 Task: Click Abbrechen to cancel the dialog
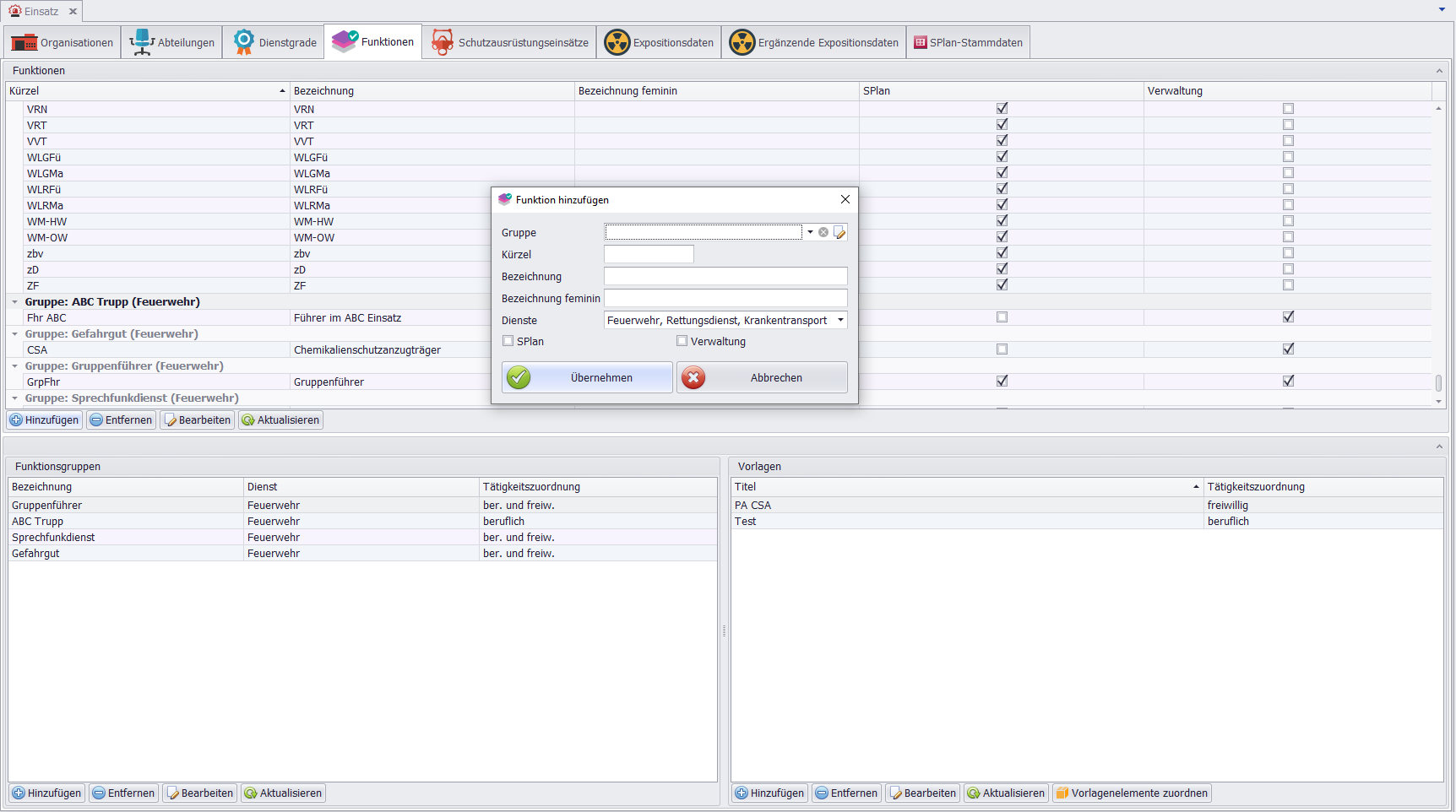point(762,377)
